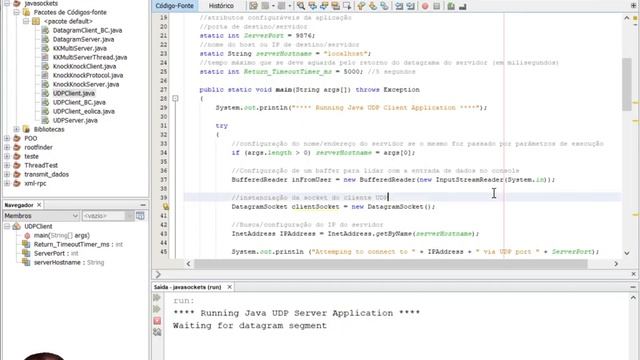Open DatagramServer.java file
Screen dimensions: 640x360
click(83, 39)
